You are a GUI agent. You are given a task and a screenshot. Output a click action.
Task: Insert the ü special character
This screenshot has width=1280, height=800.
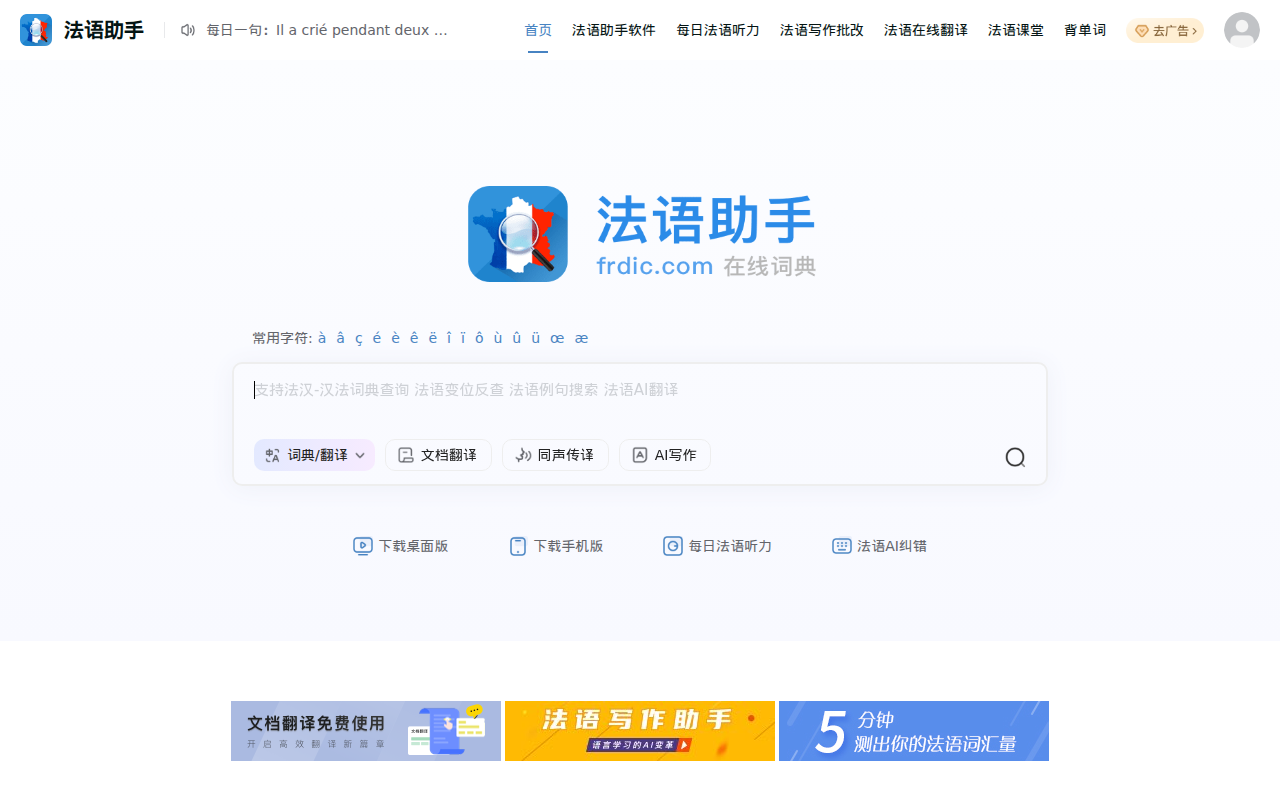(x=536, y=338)
